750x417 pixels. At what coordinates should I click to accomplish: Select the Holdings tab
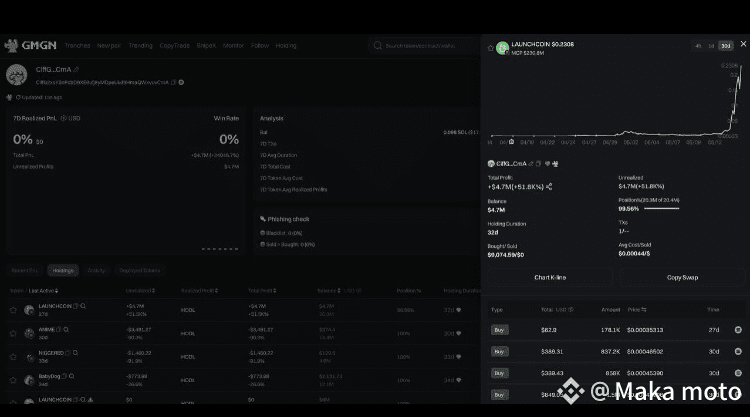[63, 270]
